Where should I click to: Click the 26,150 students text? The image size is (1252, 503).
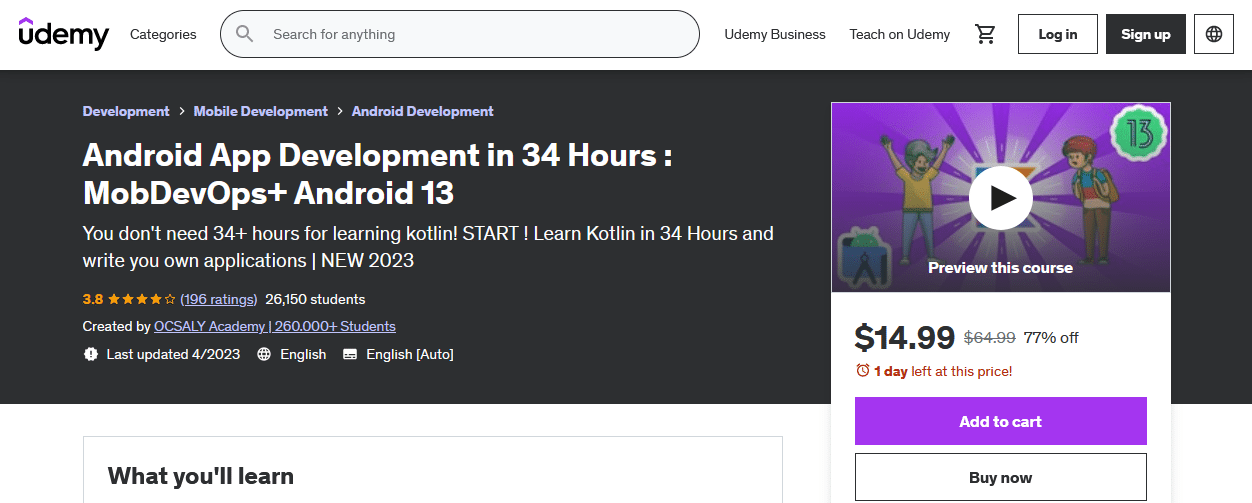coord(315,299)
